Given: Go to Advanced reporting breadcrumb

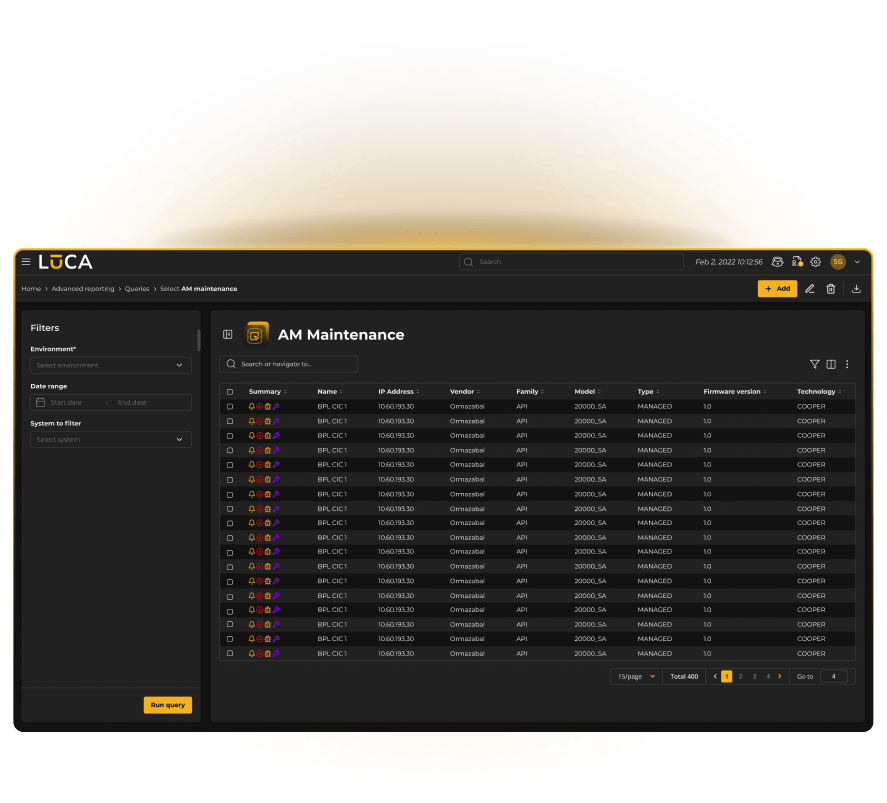Looking at the screenshot, I should (x=83, y=289).
